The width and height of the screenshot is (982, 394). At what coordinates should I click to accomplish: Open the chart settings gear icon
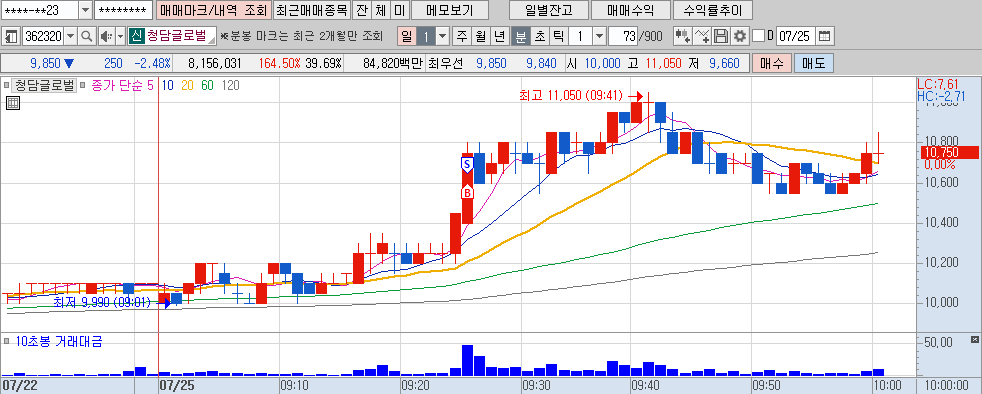click(740, 36)
